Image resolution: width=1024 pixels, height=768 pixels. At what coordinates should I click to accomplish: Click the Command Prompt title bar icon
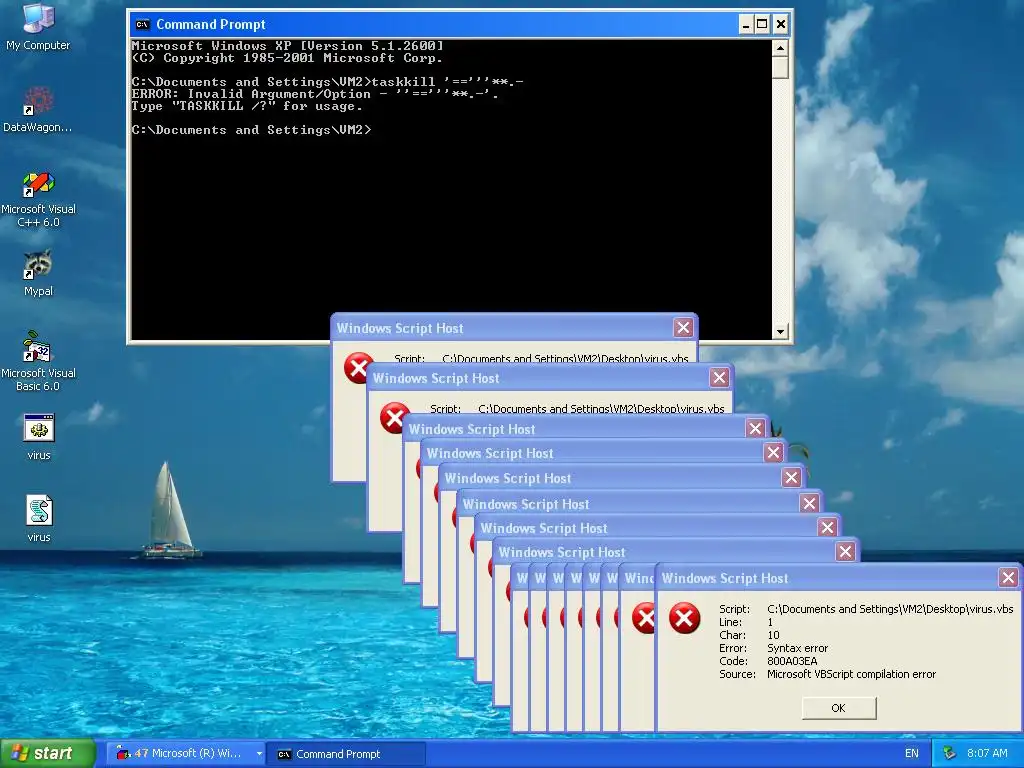[142, 25]
